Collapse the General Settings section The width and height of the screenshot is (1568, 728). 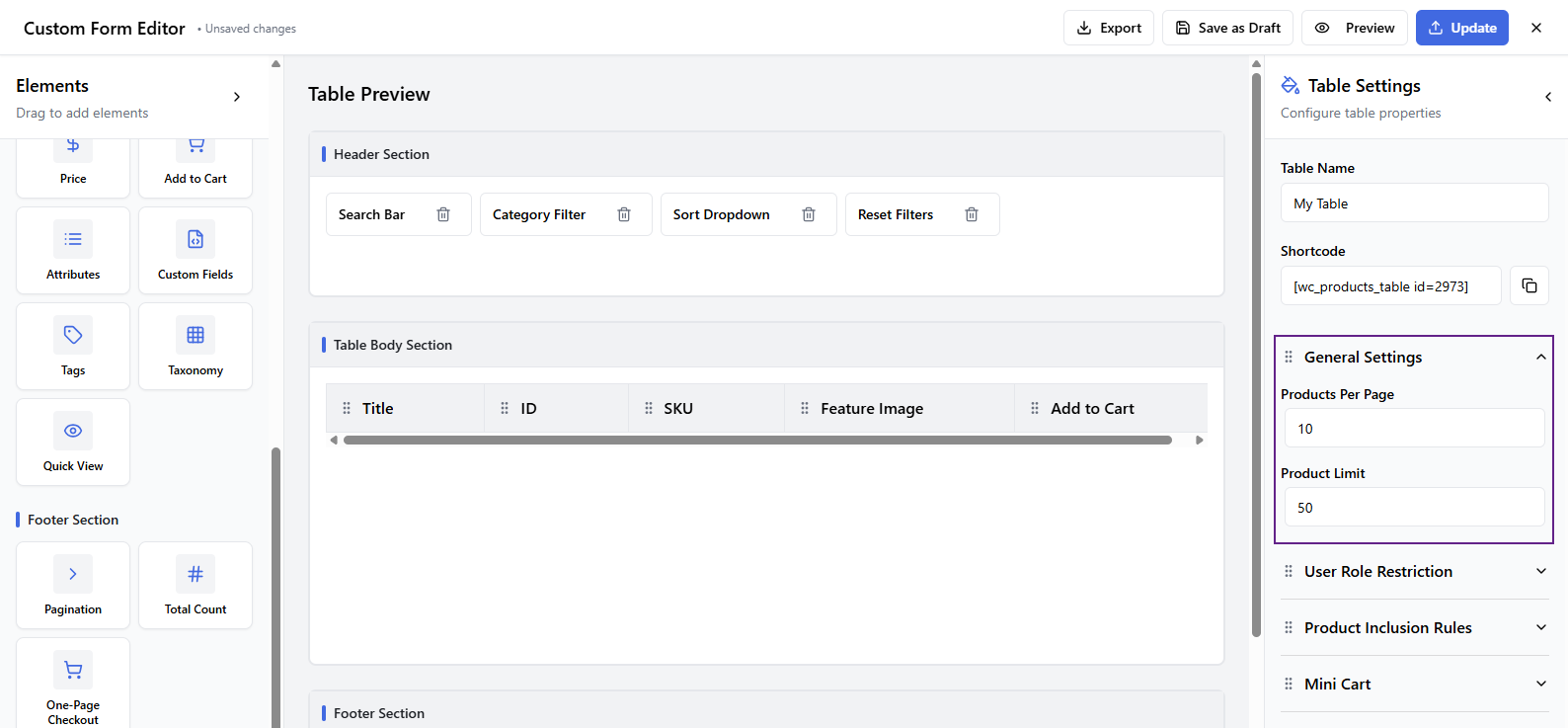click(x=1540, y=357)
